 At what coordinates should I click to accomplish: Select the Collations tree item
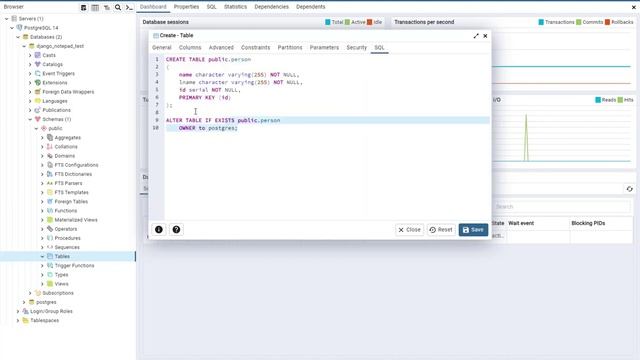tap(66, 147)
